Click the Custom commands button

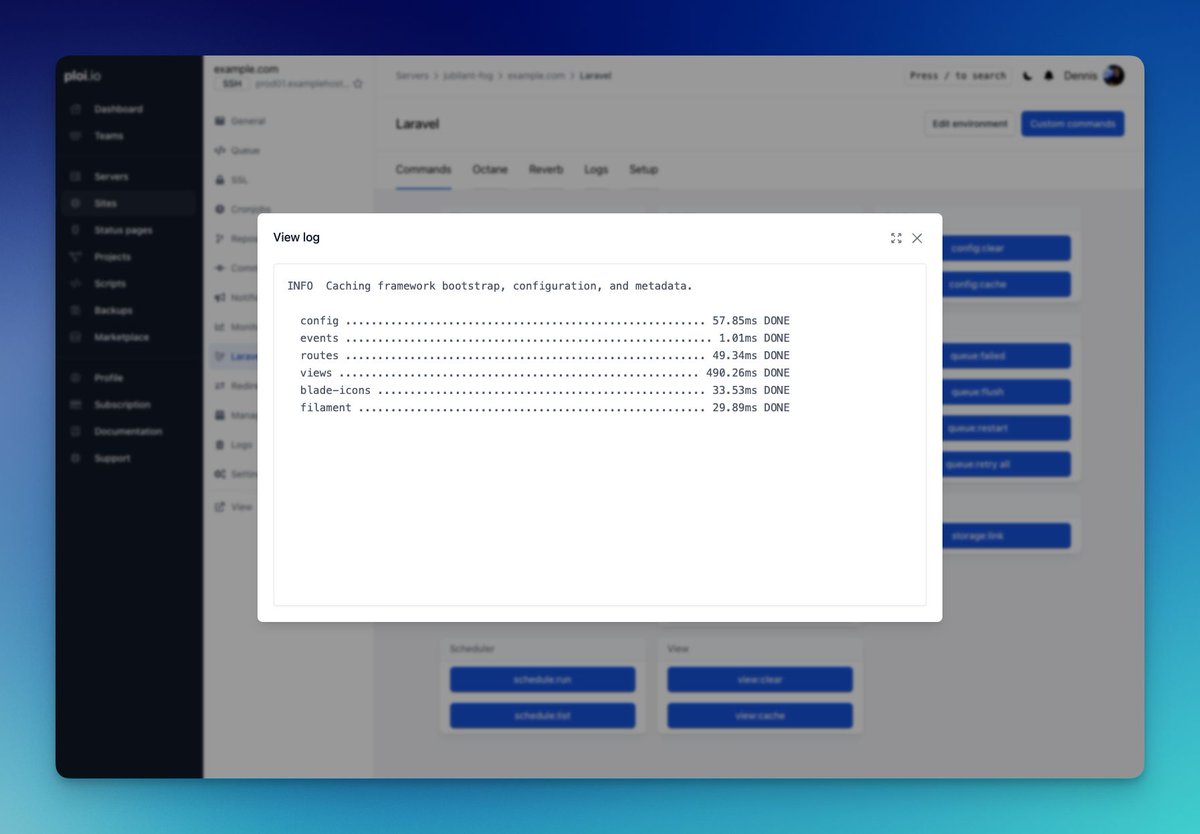[x=1073, y=124]
